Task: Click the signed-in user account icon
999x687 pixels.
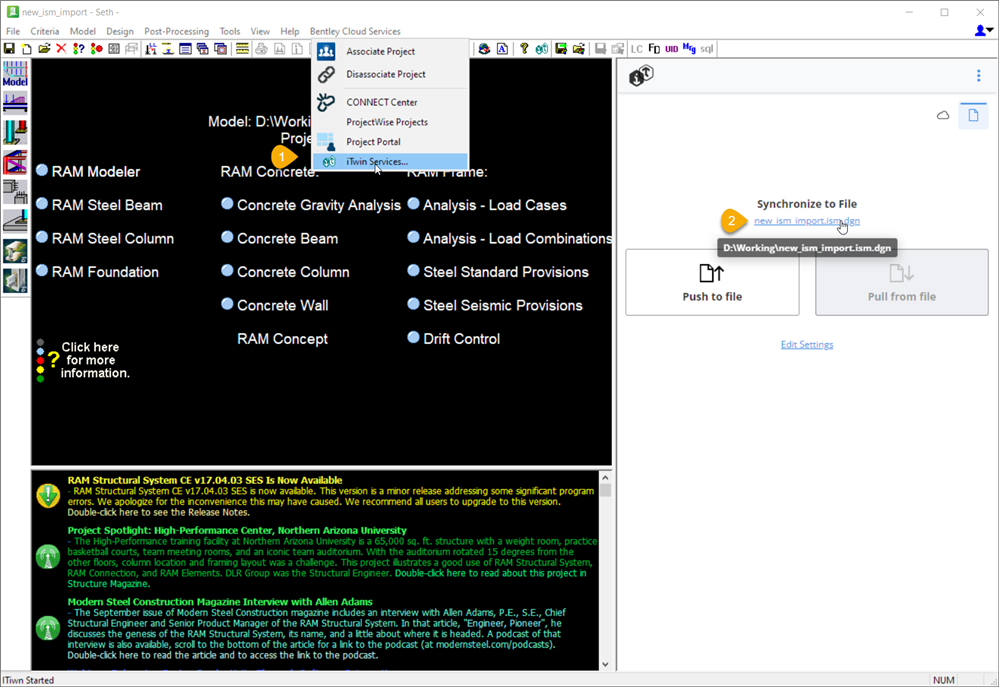Action: 983,30
